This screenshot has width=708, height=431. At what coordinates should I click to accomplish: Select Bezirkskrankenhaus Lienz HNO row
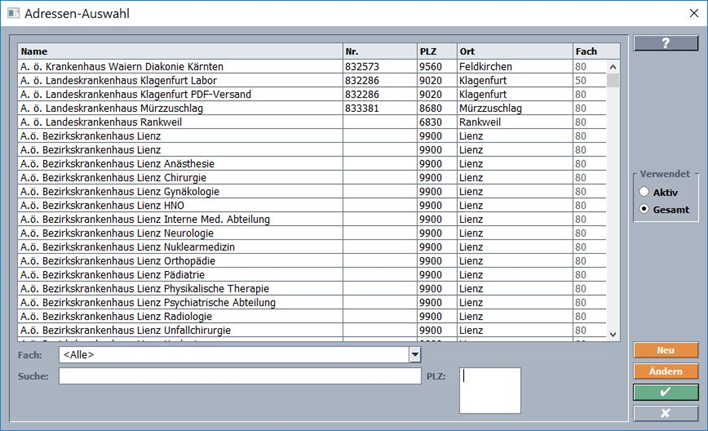(312, 205)
